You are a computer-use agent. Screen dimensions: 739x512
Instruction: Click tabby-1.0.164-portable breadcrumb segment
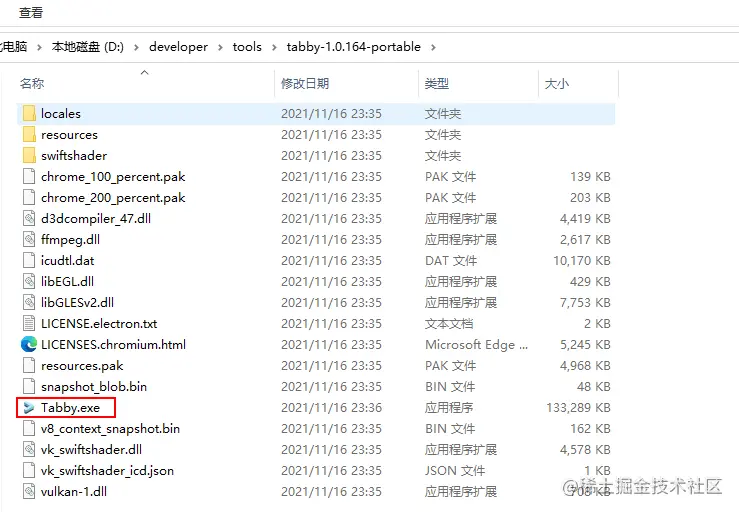click(353, 47)
